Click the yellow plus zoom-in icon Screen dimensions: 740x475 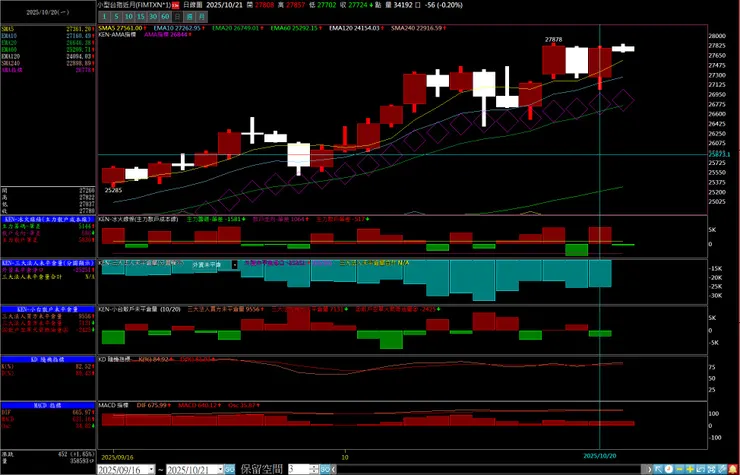pyautogui.click(x=690, y=469)
